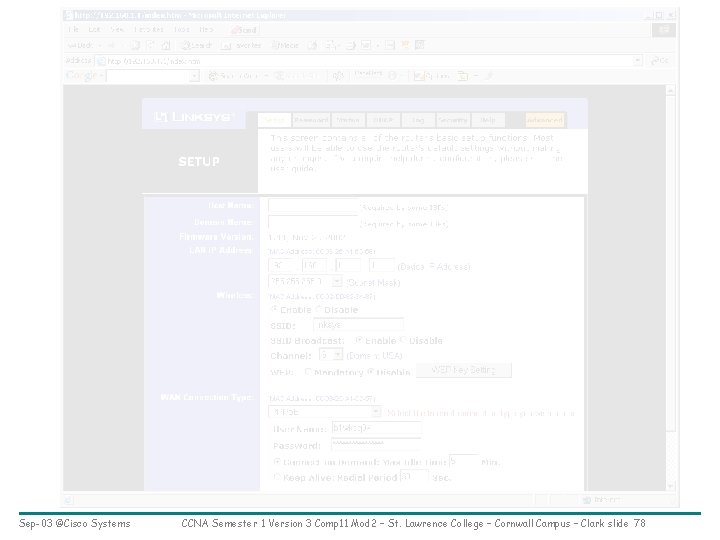The image size is (720, 540).
Task: Click the Google toolbar logo
Action: (x=82, y=75)
